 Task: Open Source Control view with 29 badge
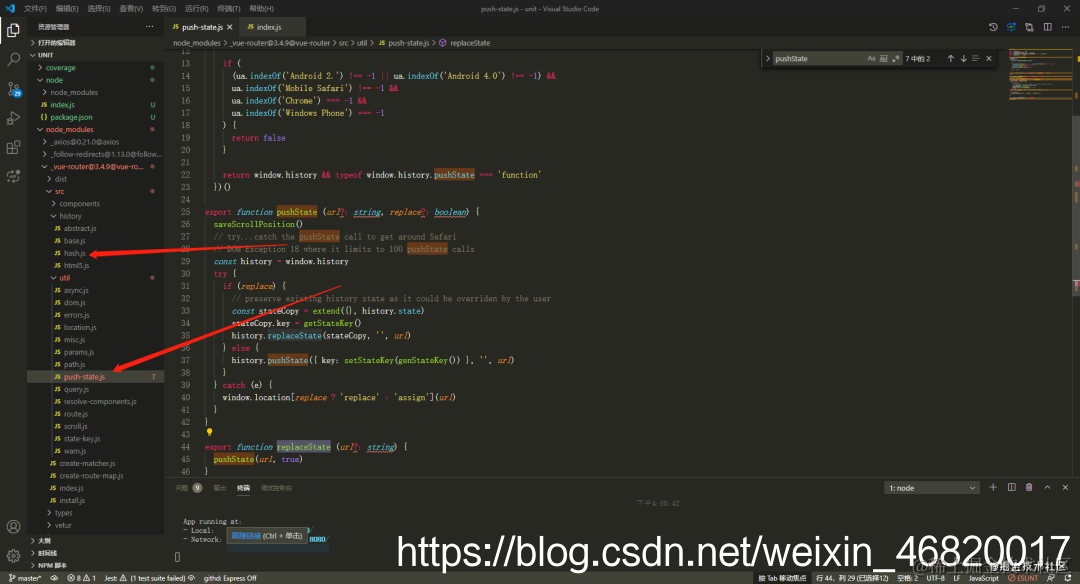click(13, 90)
